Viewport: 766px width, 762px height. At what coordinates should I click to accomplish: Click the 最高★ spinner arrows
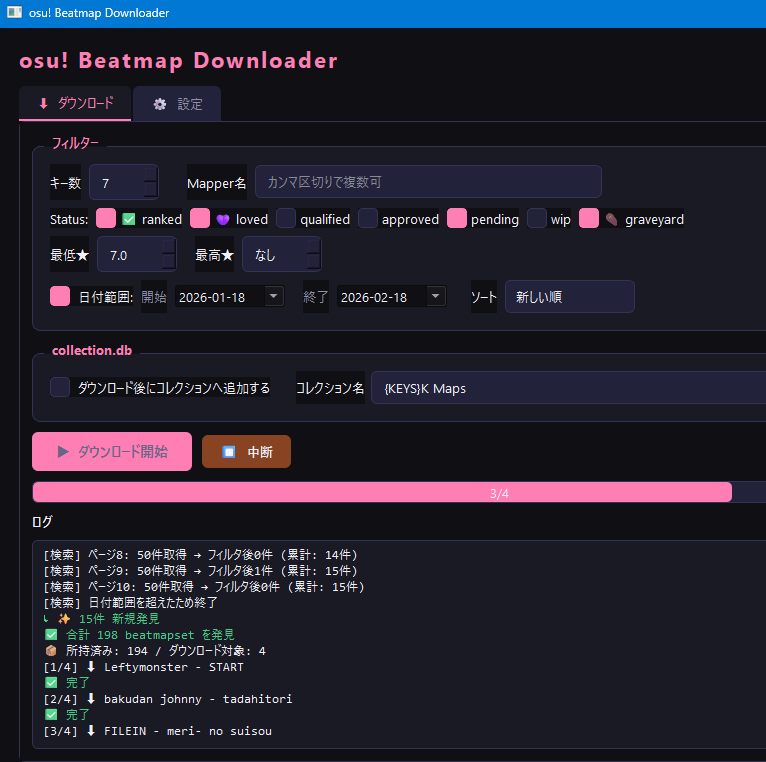(x=314, y=254)
